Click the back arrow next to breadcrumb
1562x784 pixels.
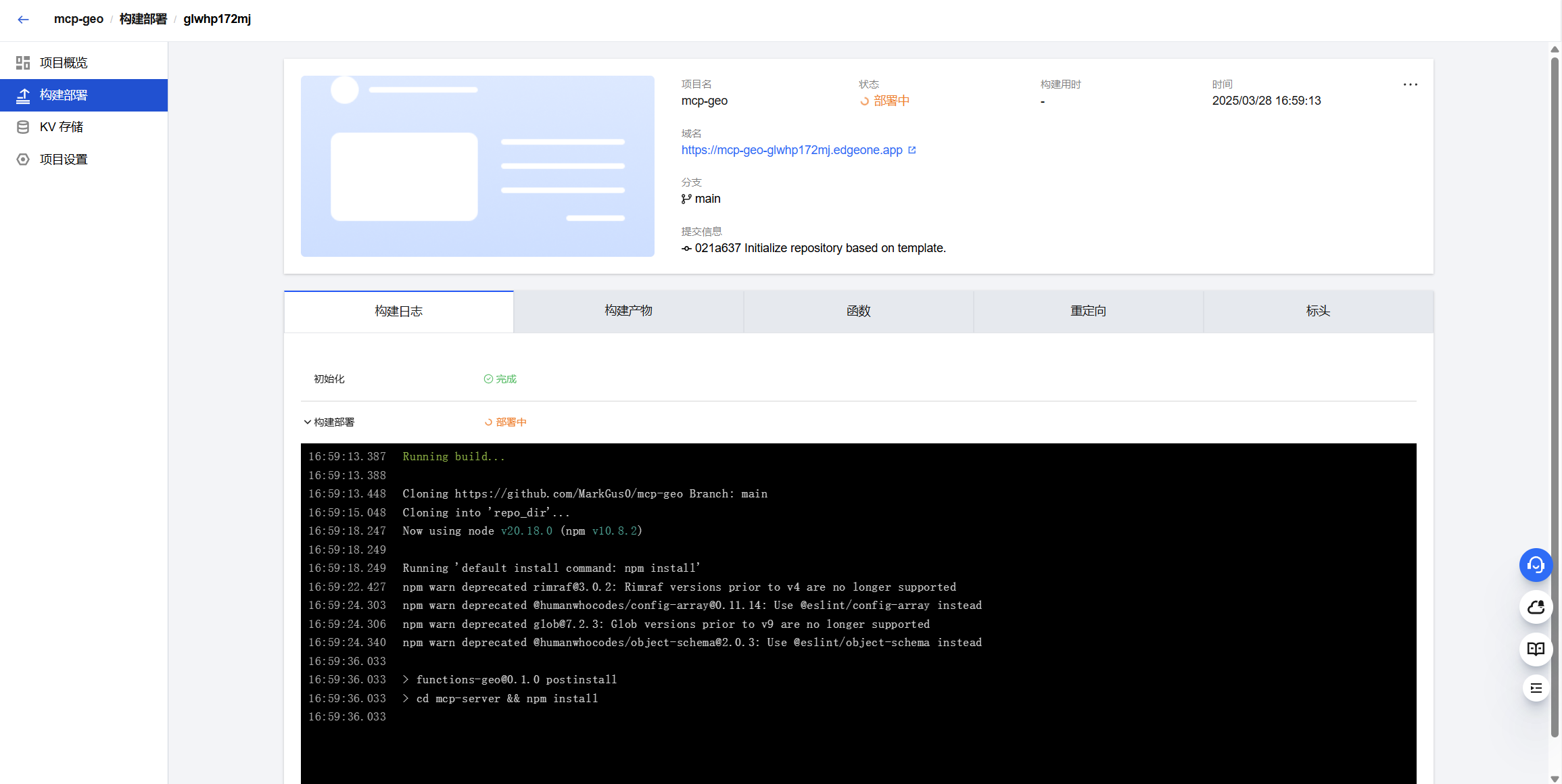23,20
